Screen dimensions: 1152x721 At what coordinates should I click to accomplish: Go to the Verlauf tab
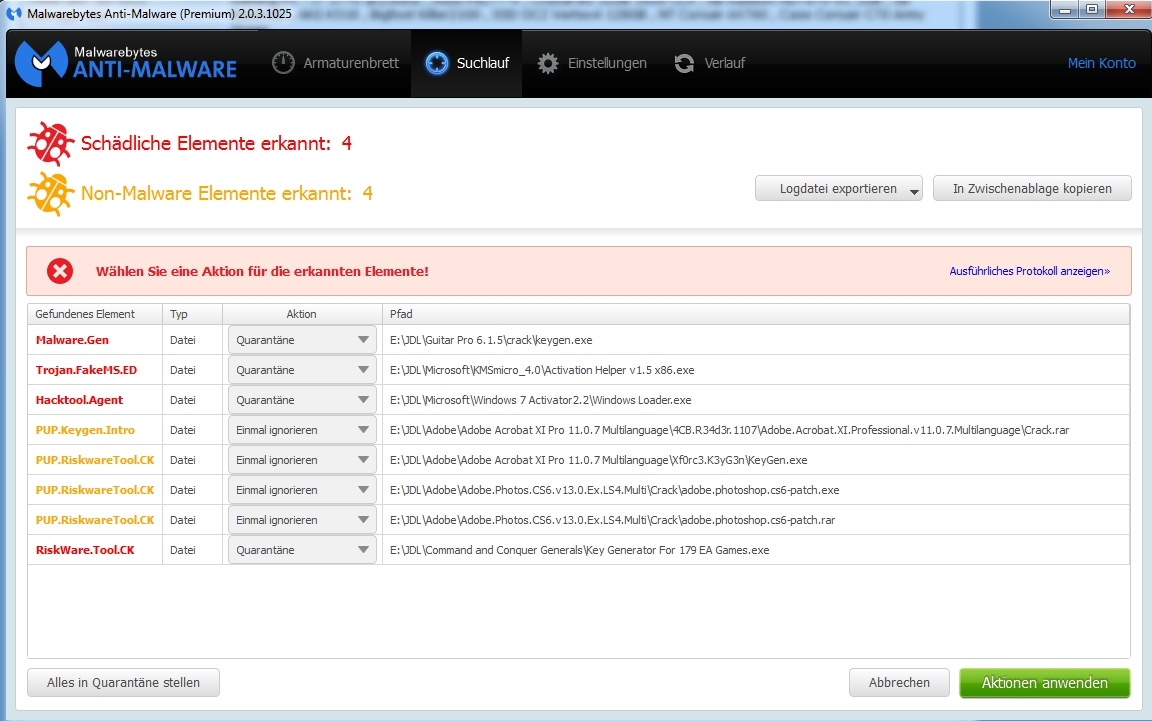710,63
